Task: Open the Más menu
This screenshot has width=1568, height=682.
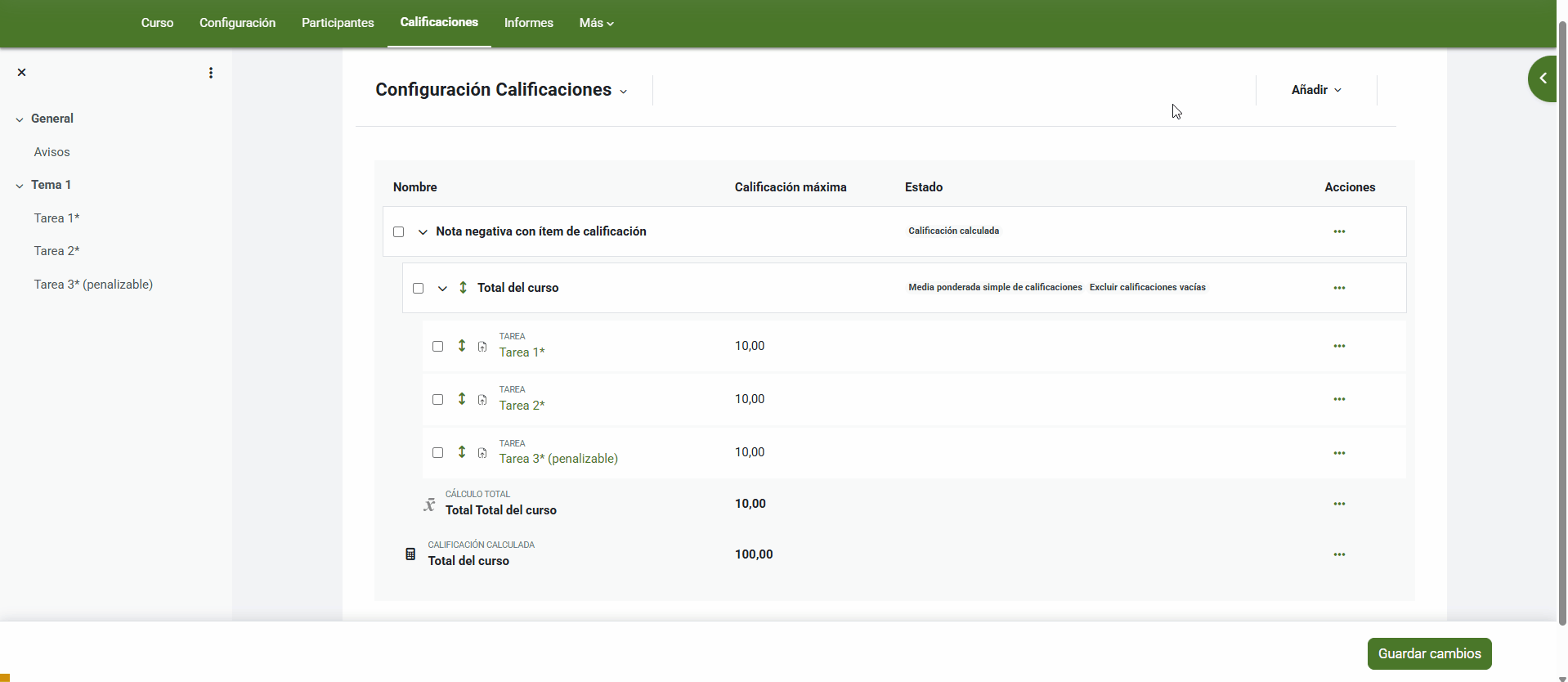Action: (x=596, y=23)
